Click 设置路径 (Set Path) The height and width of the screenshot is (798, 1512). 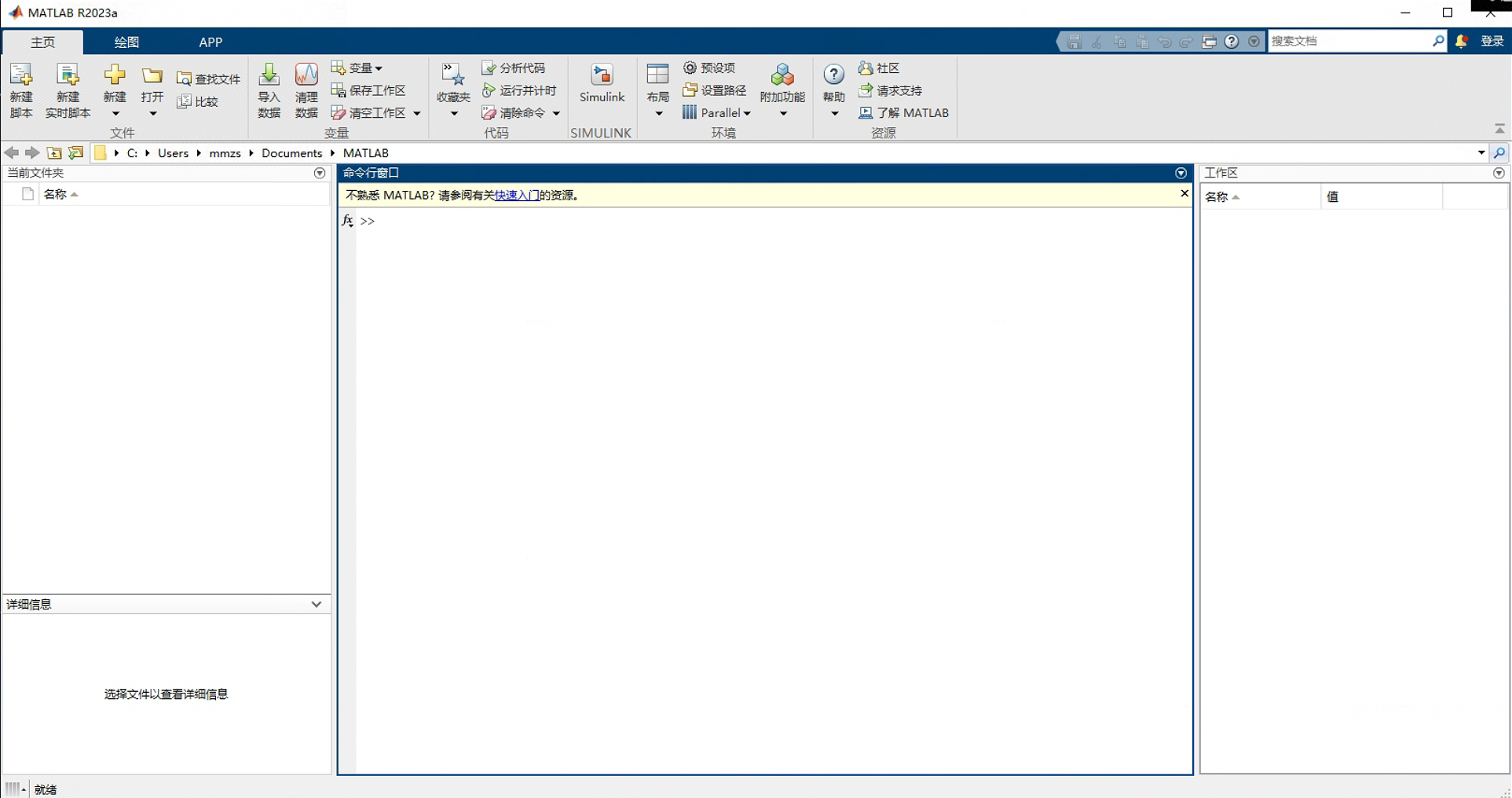(715, 90)
